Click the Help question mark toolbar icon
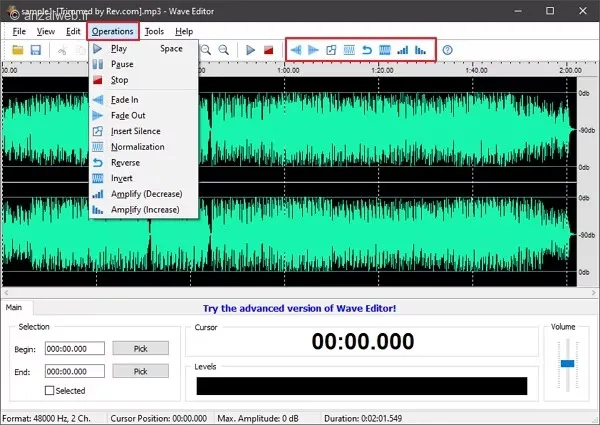 coord(447,50)
